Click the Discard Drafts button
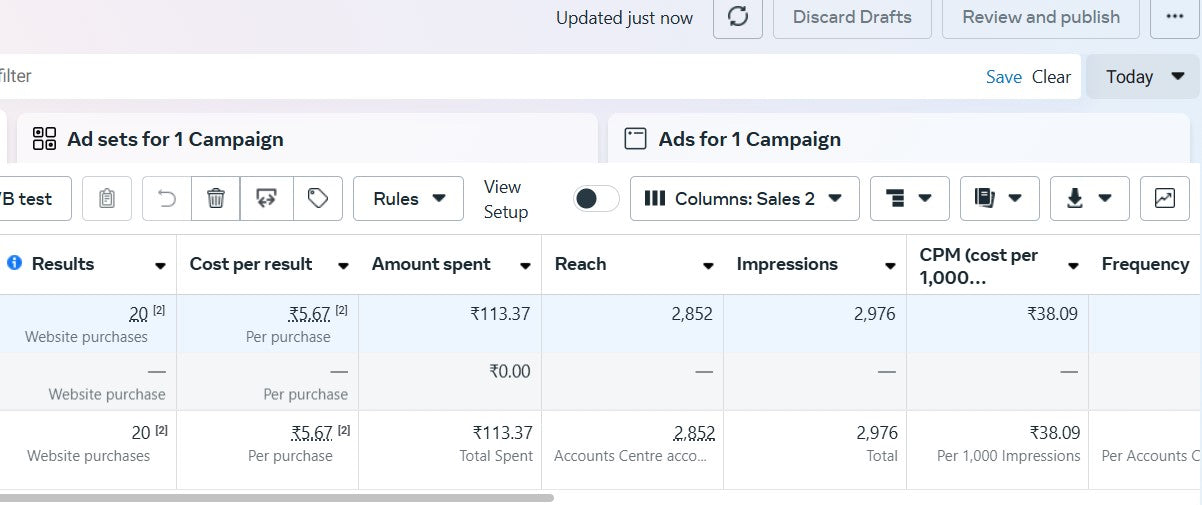The image size is (1202, 505). (x=852, y=17)
